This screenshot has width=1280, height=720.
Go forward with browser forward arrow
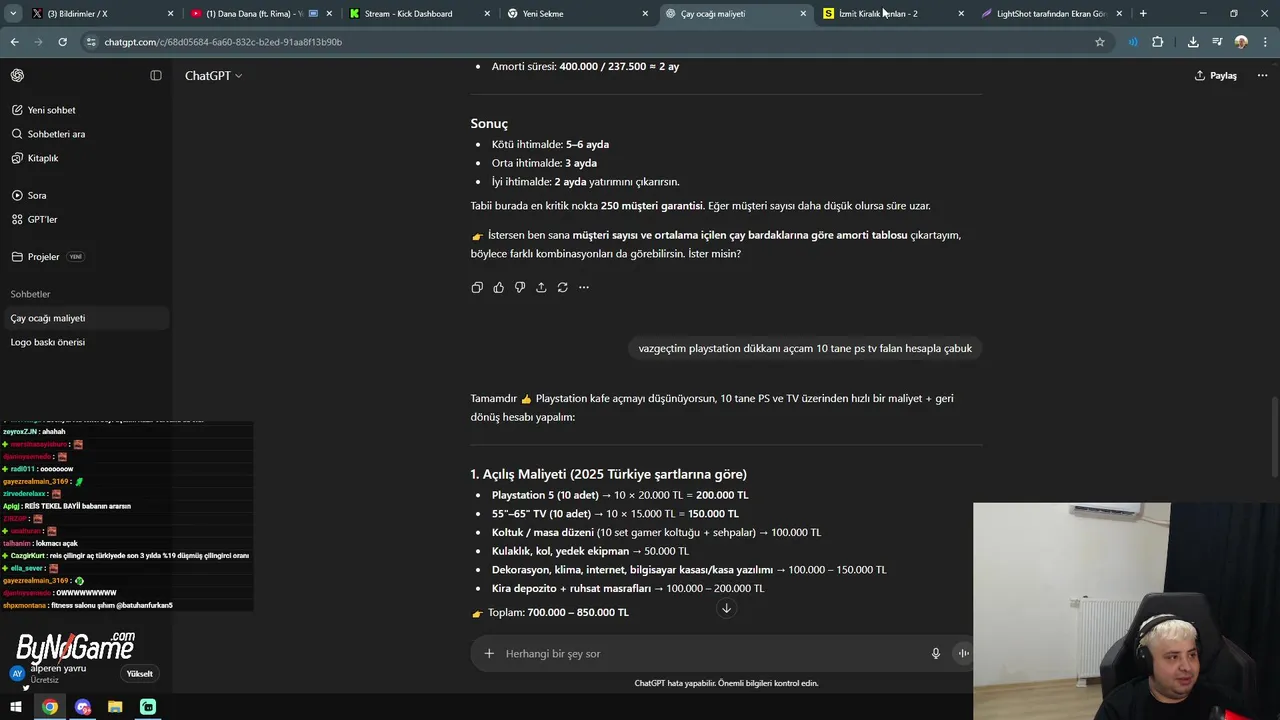point(38,42)
